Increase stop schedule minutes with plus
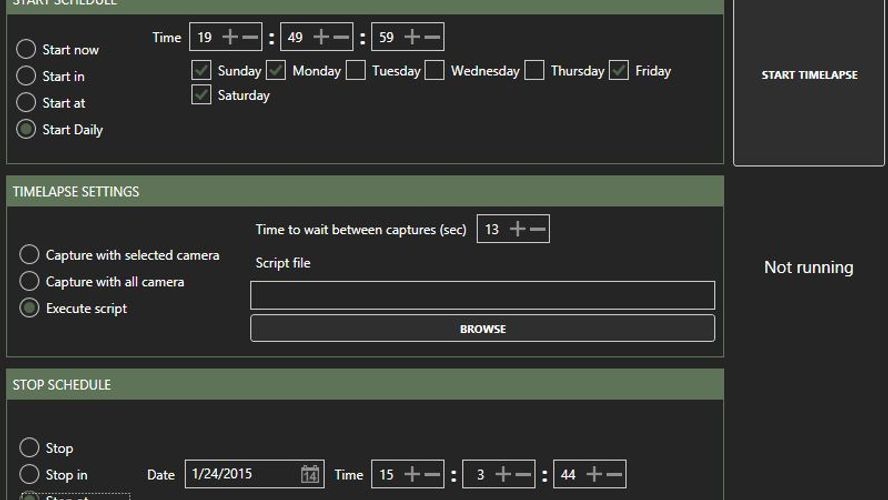Image resolution: width=888 pixels, height=500 pixels. (x=503, y=474)
